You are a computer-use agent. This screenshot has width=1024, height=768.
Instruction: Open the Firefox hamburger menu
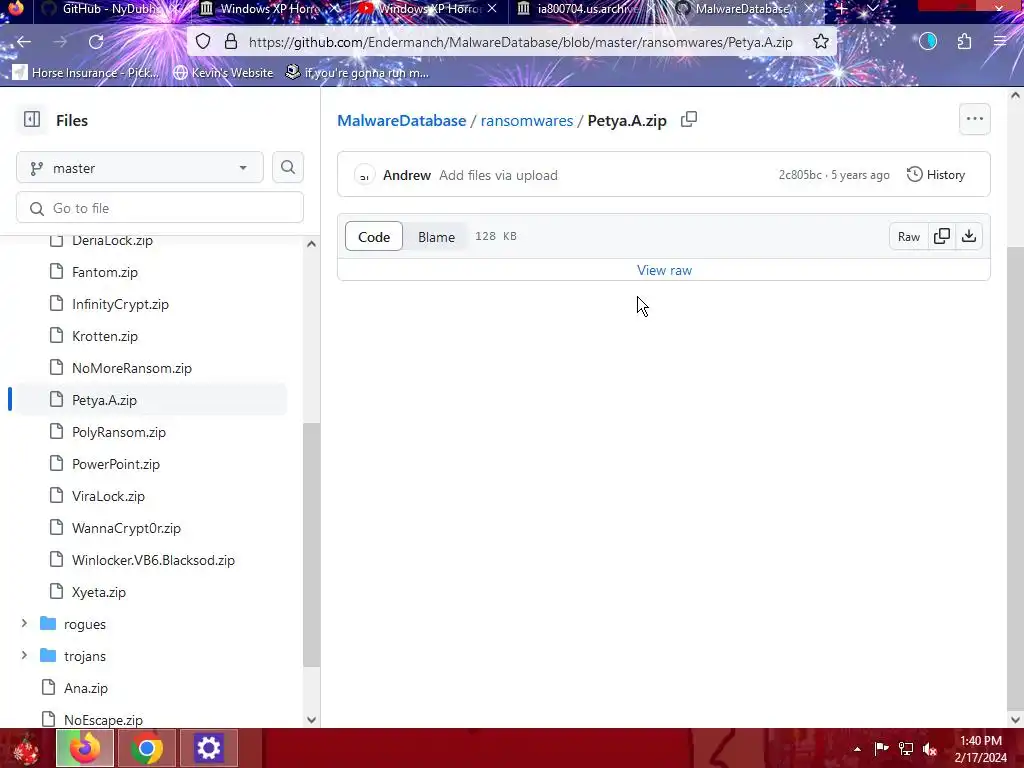[999, 42]
